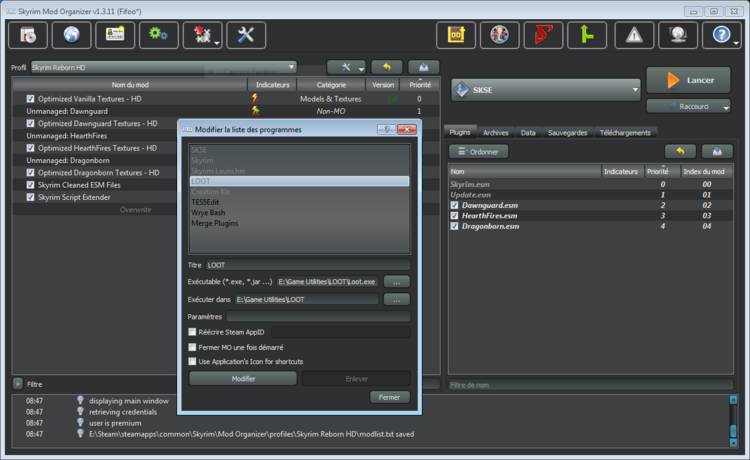This screenshot has width=750, height=460.
Task: Click the dialog help question mark button
Action: click(386, 130)
